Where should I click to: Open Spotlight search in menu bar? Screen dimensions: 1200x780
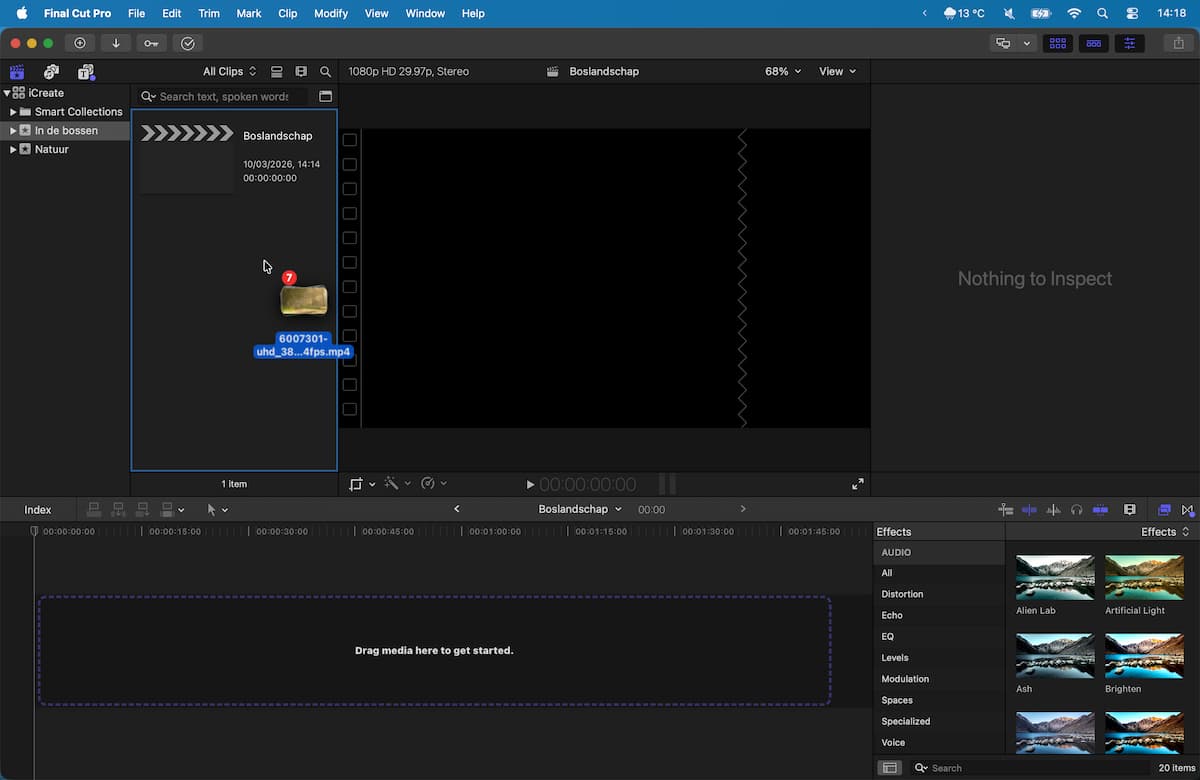click(x=1103, y=13)
